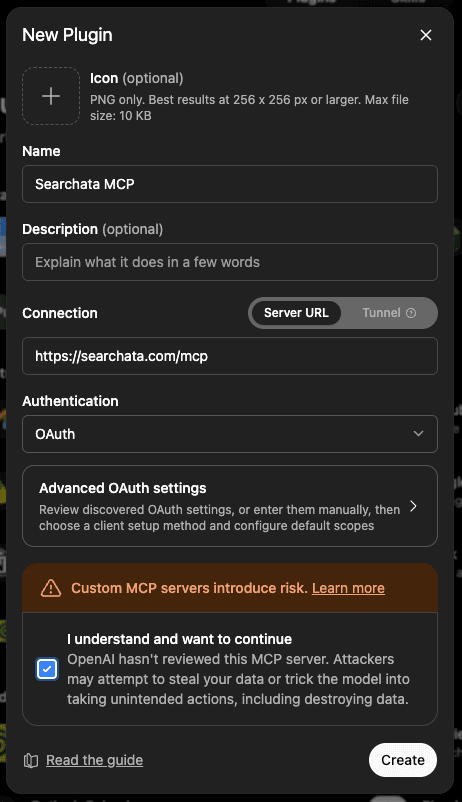Edit the server URL field
This screenshot has width=462, height=802.
coord(230,356)
